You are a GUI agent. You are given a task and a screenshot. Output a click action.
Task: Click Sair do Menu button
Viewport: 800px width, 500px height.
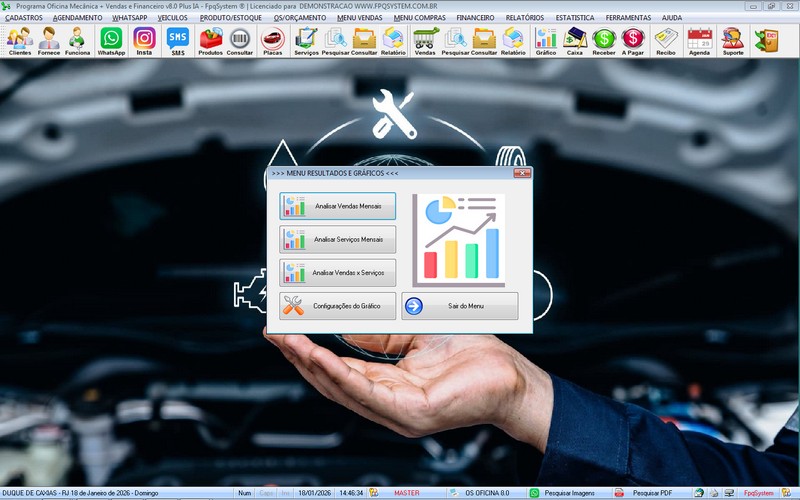pyautogui.click(x=460, y=305)
